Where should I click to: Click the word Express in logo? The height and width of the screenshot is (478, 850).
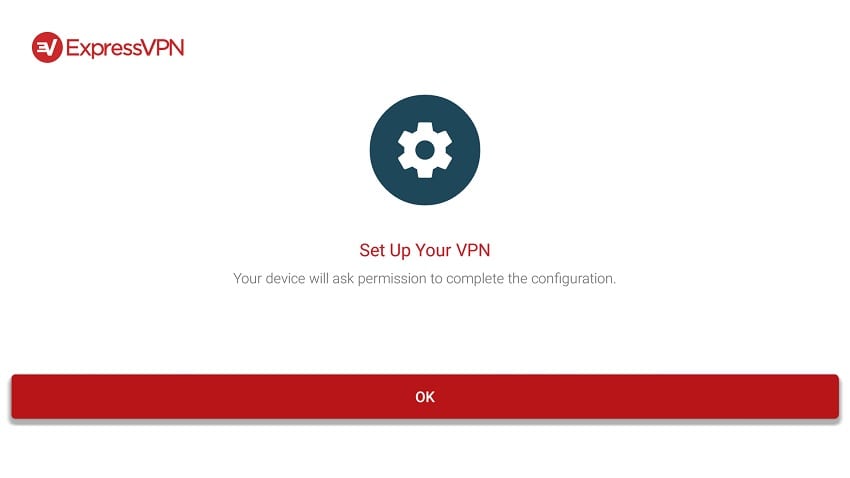104,49
